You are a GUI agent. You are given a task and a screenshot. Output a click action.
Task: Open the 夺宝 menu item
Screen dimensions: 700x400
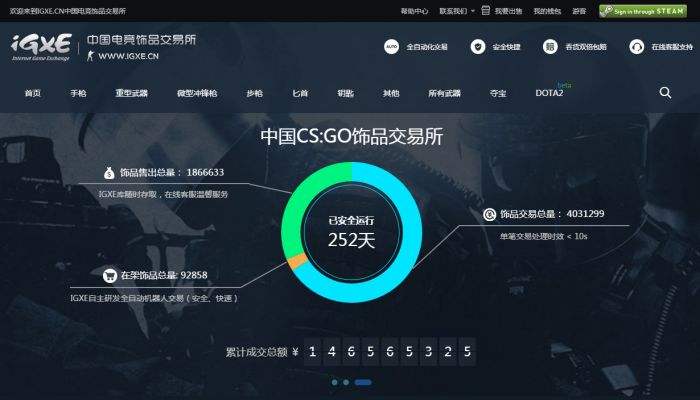pyautogui.click(x=498, y=93)
